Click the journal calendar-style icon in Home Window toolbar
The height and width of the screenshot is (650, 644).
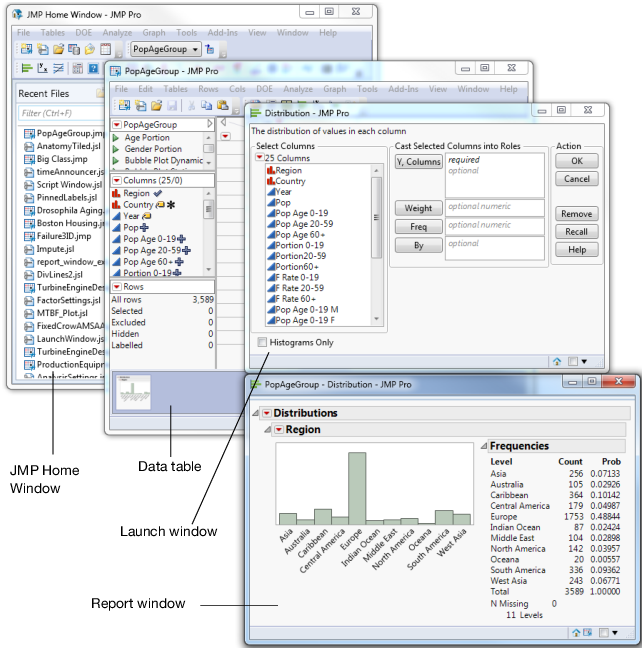pos(106,49)
